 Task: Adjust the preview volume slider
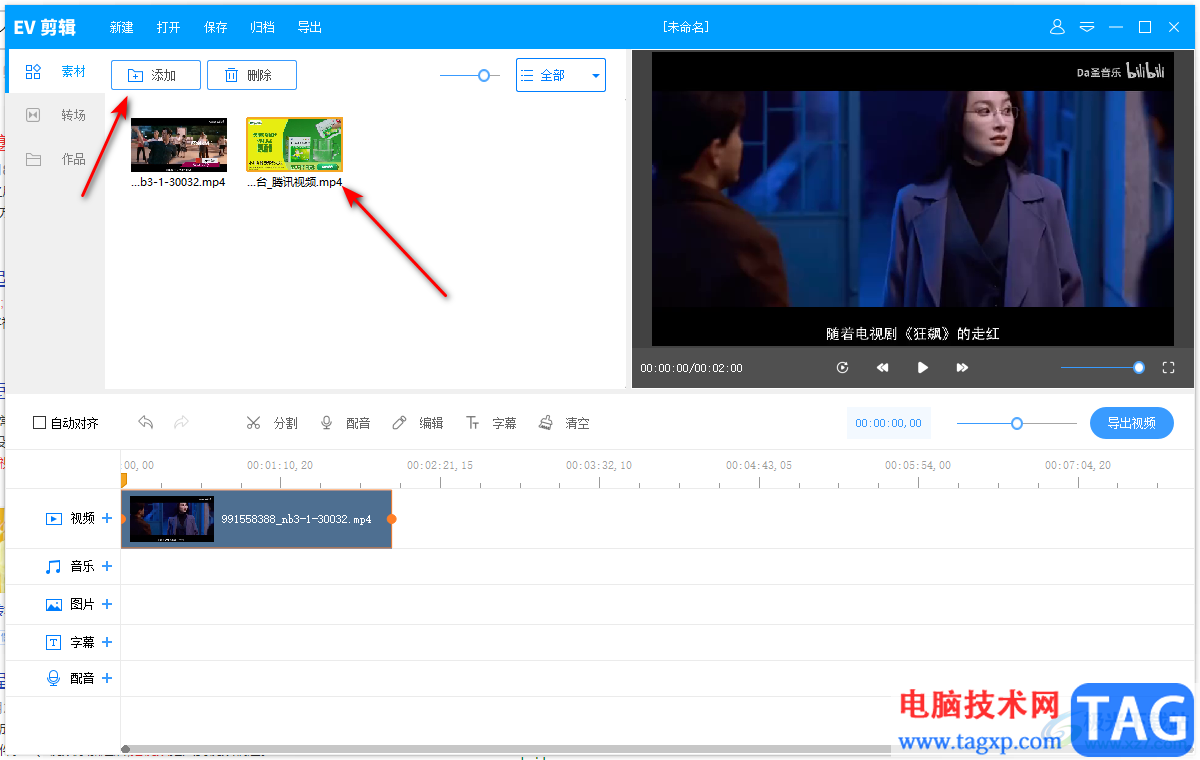click(x=1103, y=368)
